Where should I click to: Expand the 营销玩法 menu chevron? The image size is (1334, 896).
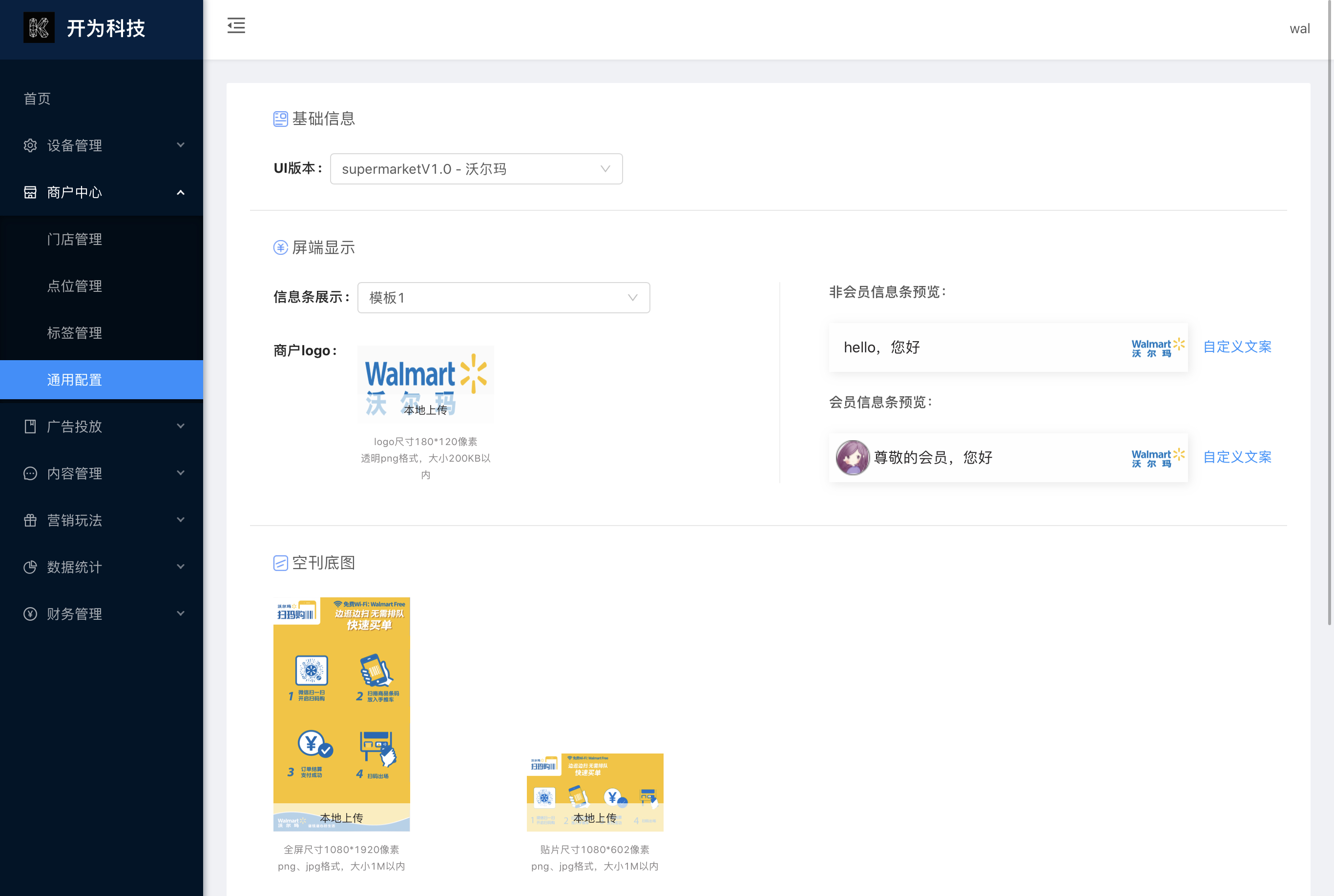[181, 520]
